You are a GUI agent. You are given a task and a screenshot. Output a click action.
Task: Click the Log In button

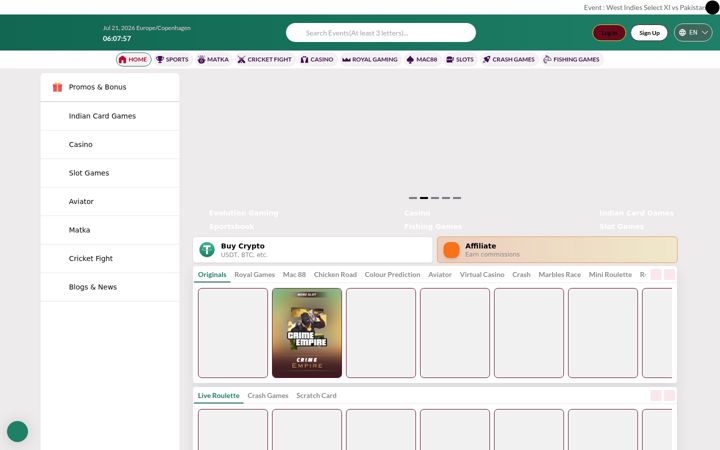[x=609, y=33]
